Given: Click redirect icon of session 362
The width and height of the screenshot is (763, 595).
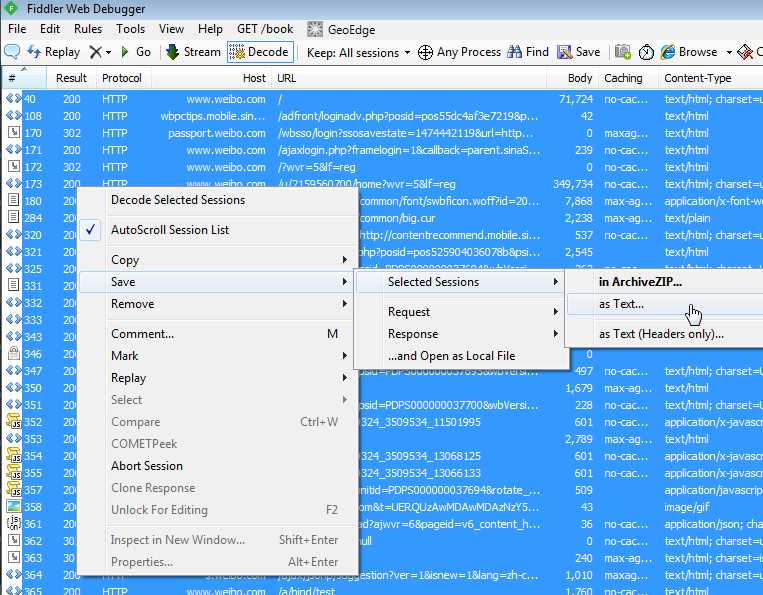Looking at the screenshot, I should [14, 541].
